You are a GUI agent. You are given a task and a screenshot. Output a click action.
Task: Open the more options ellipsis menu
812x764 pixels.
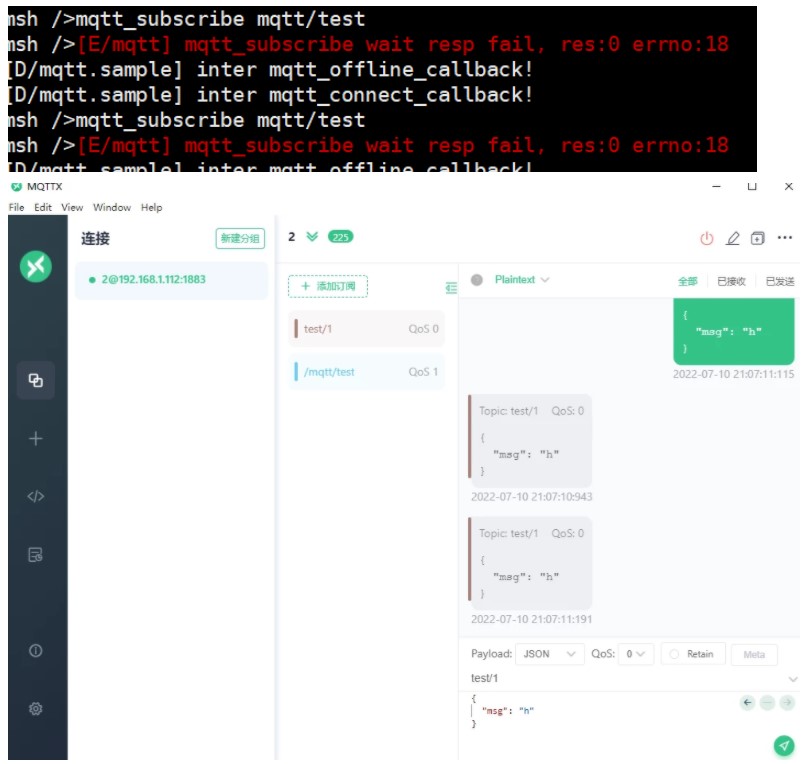click(x=785, y=238)
